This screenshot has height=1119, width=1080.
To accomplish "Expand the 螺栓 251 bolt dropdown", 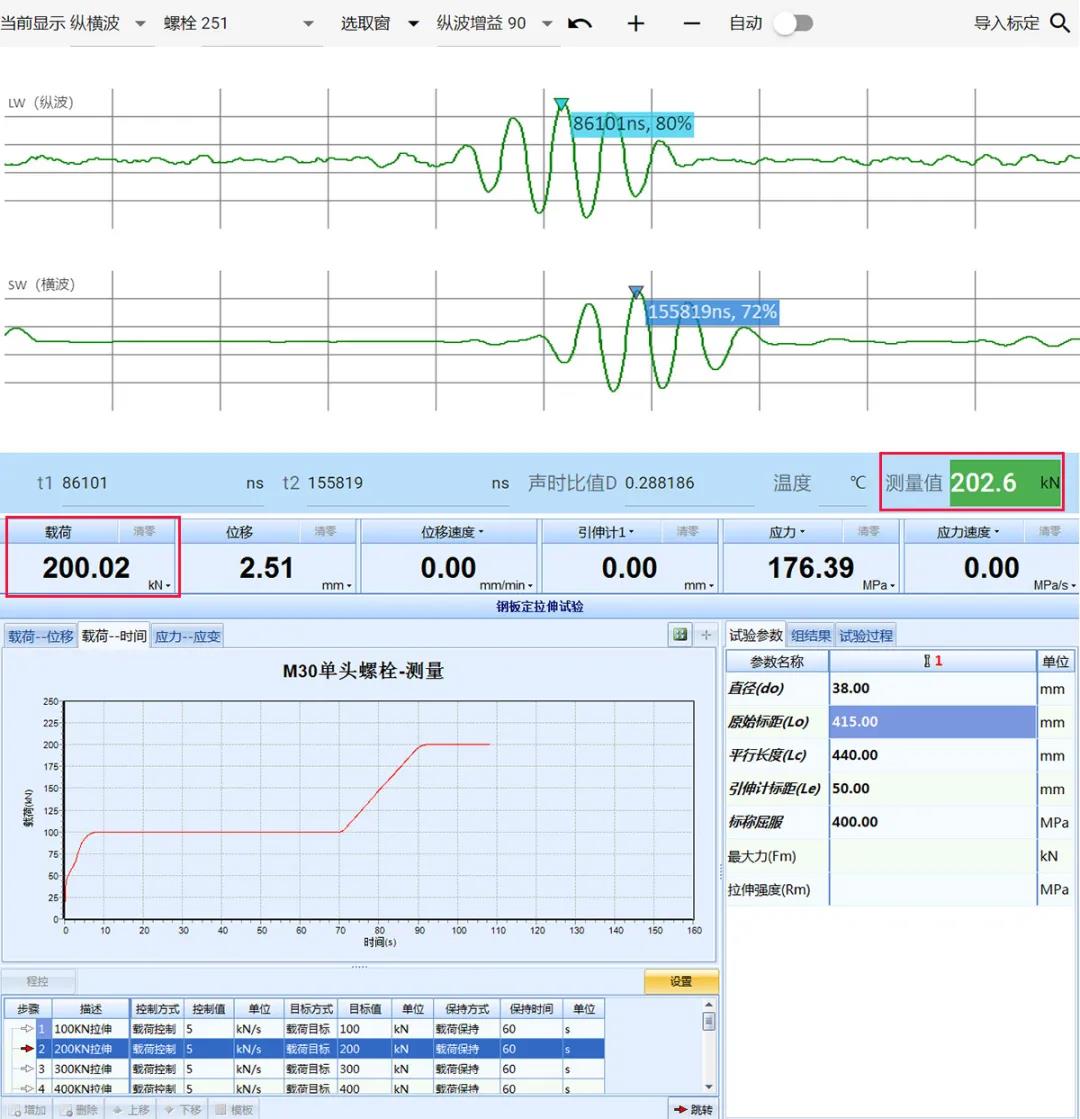I will pos(308,23).
